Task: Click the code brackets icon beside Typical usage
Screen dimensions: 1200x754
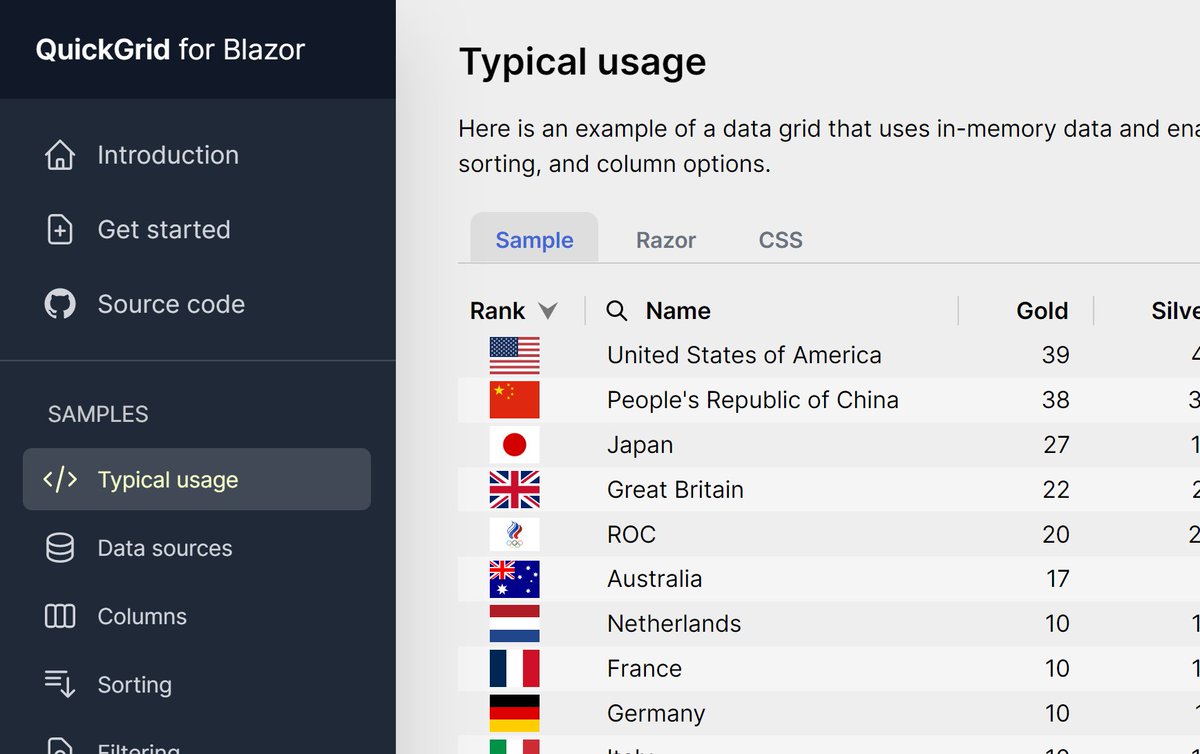Action: [60, 480]
